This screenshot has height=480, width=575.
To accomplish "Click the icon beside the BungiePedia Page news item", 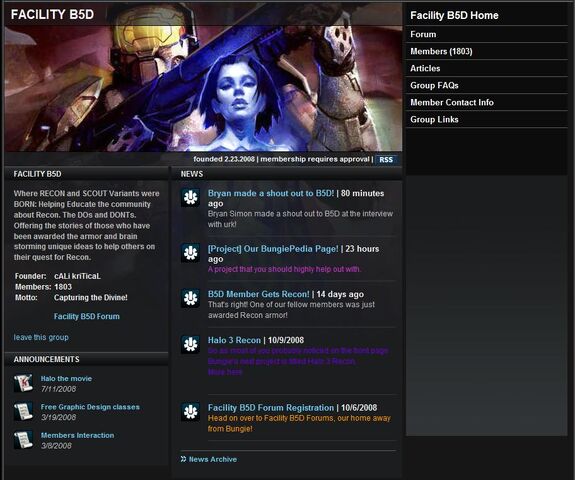I will coord(190,253).
